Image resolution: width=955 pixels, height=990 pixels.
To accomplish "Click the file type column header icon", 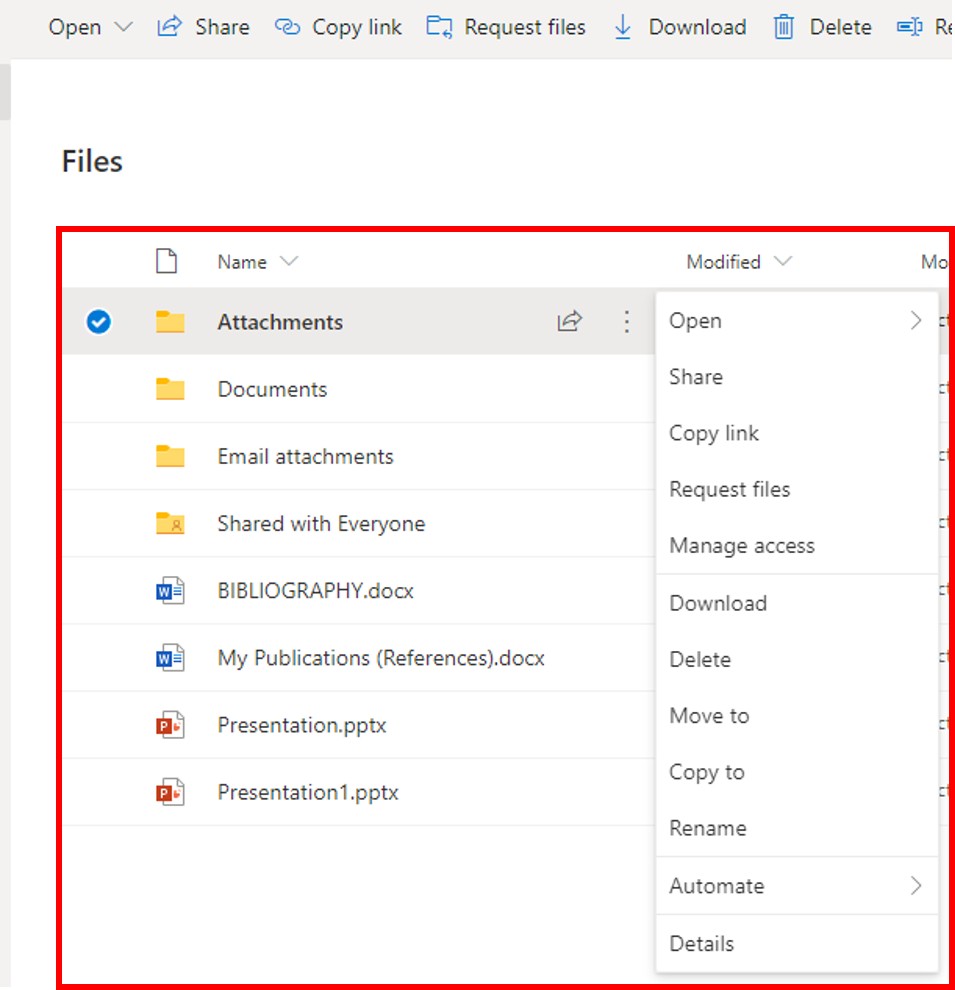I will tap(166, 262).
